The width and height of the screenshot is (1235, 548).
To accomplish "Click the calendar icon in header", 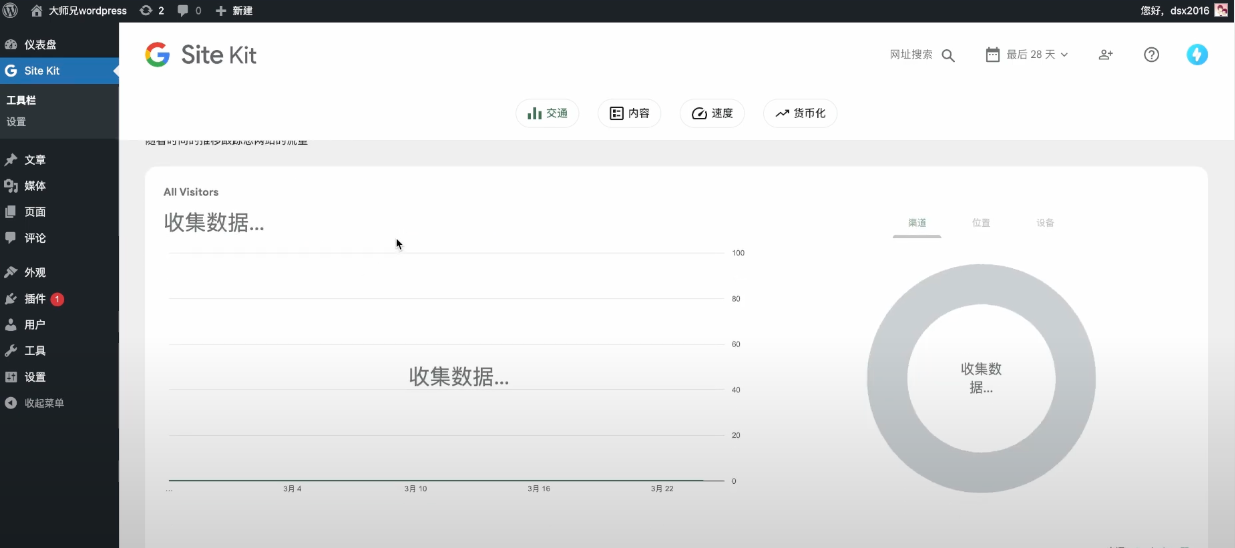I will click(993, 55).
